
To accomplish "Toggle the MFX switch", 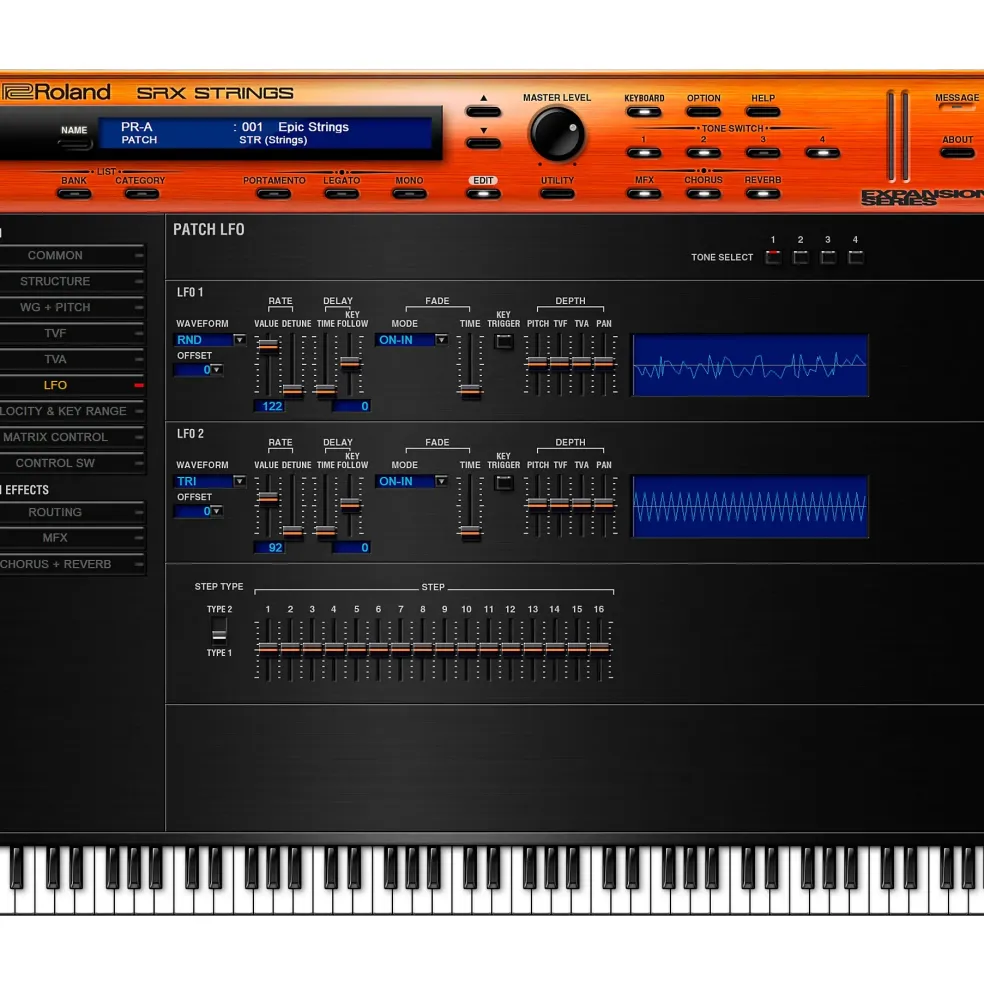I will 643,194.
